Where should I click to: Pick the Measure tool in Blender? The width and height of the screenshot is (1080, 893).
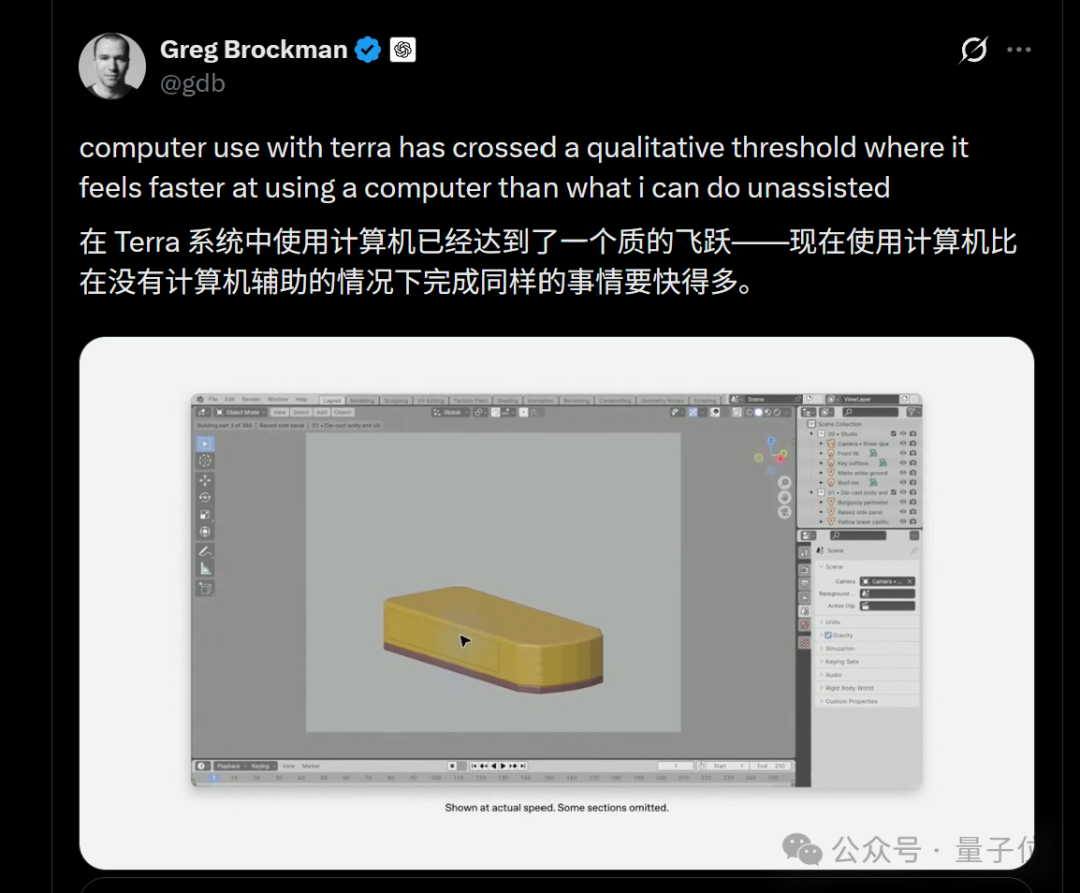[x=205, y=569]
